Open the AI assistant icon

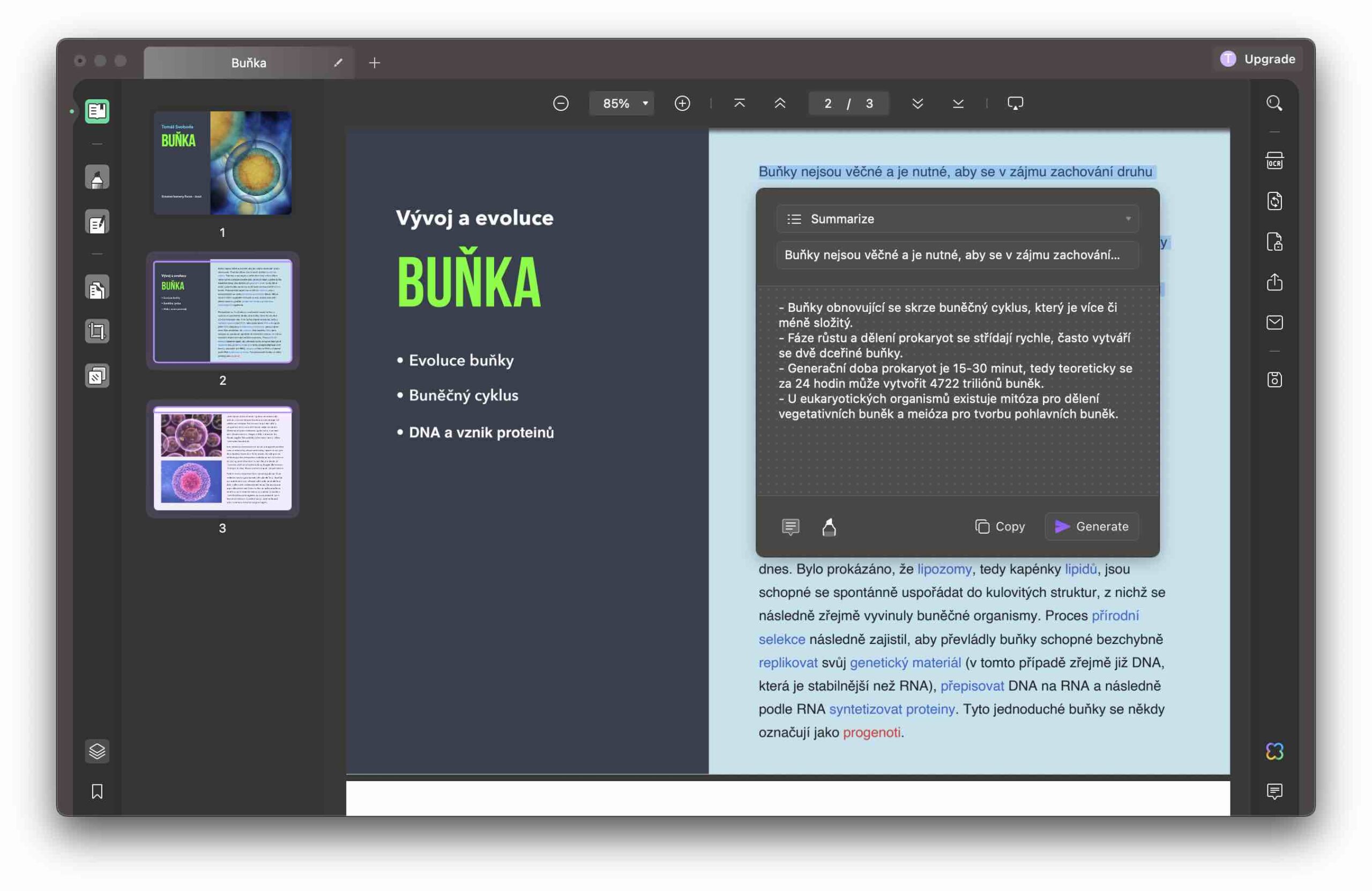tap(1274, 751)
